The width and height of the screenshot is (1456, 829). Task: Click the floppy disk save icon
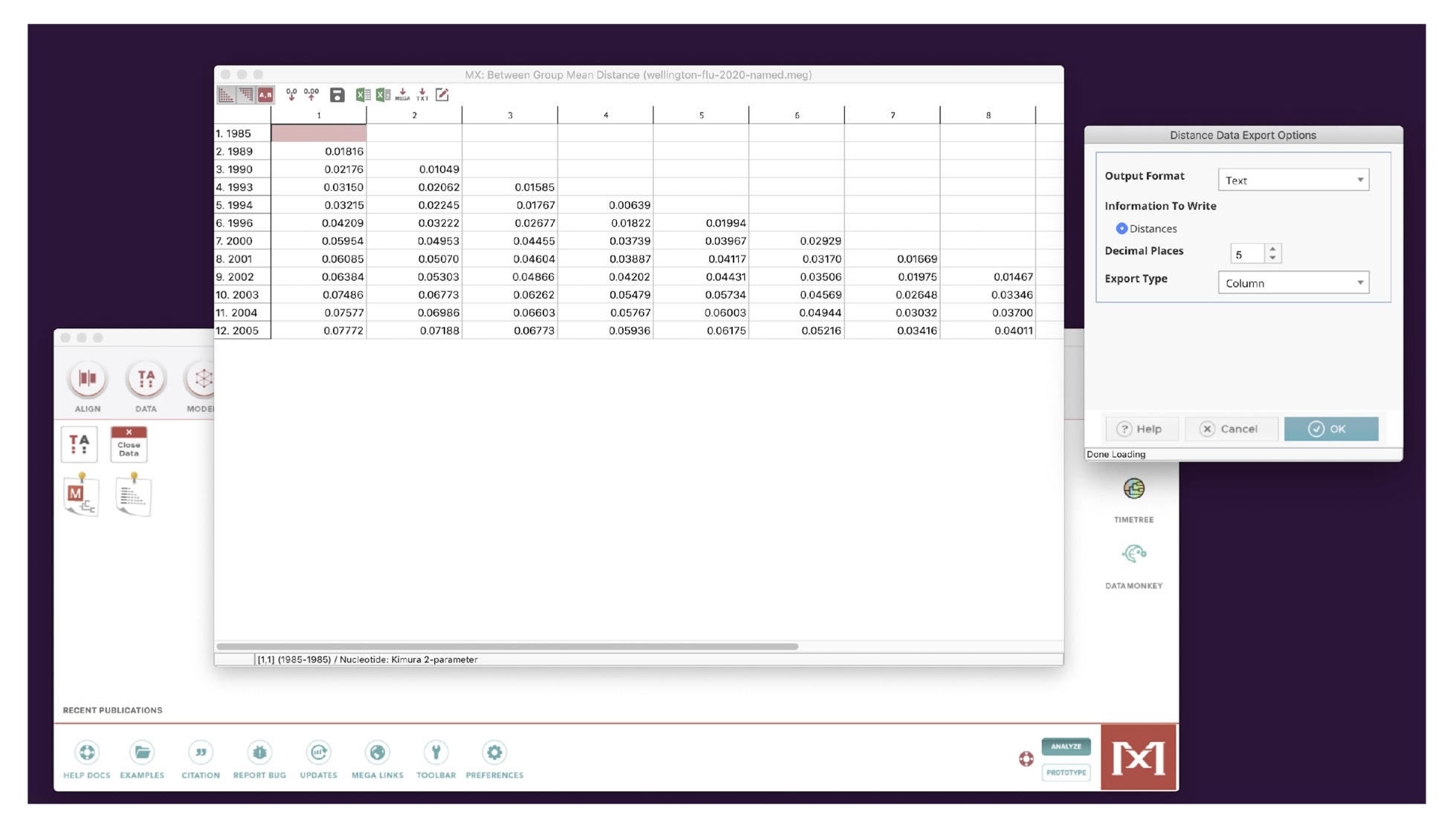[337, 94]
